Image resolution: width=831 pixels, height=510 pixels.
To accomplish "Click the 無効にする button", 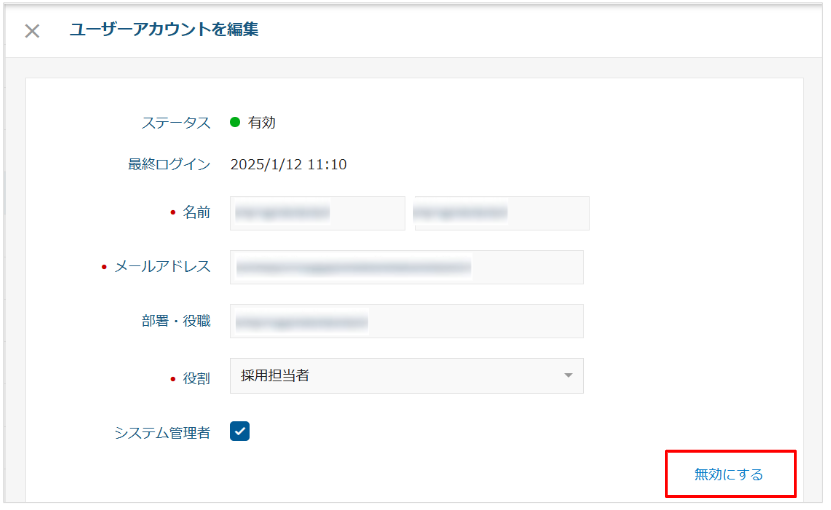I will point(729,474).
